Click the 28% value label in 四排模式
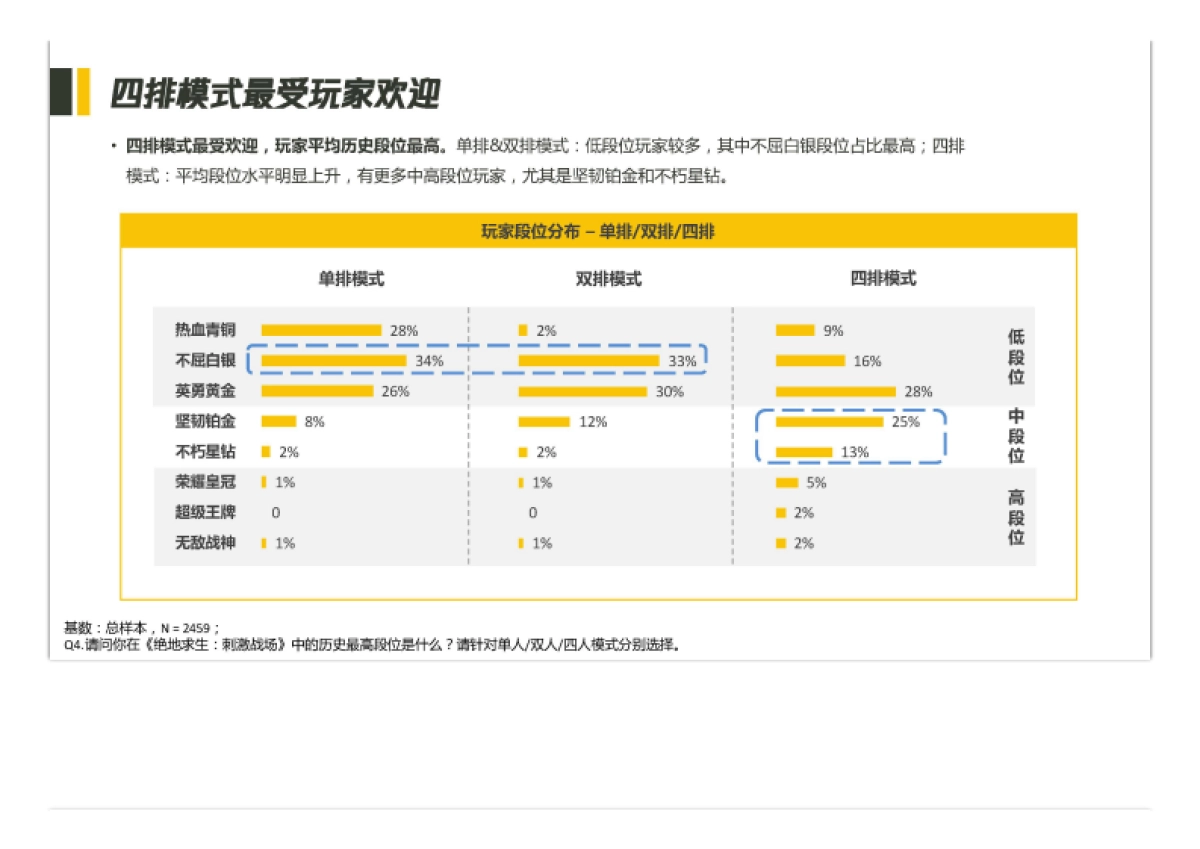The image size is (1200, 849). pyautogui.click(x=918, y=392)
